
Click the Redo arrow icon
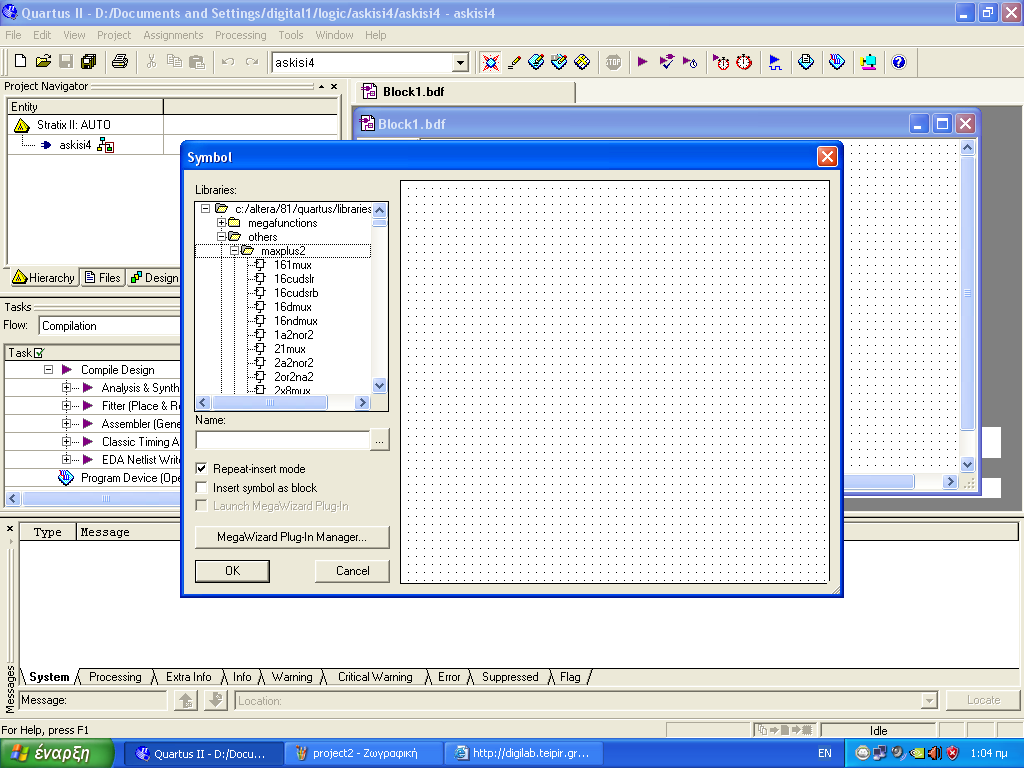[x=251, y=61]
